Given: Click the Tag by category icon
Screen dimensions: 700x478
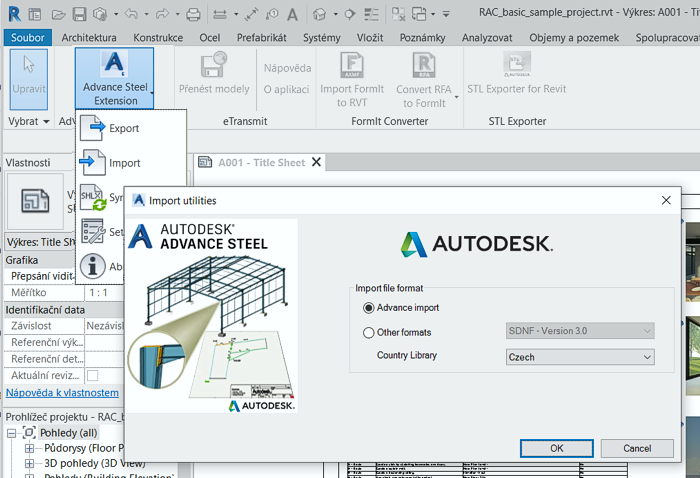Looking at the screenshot, I should tap(272, 15).
